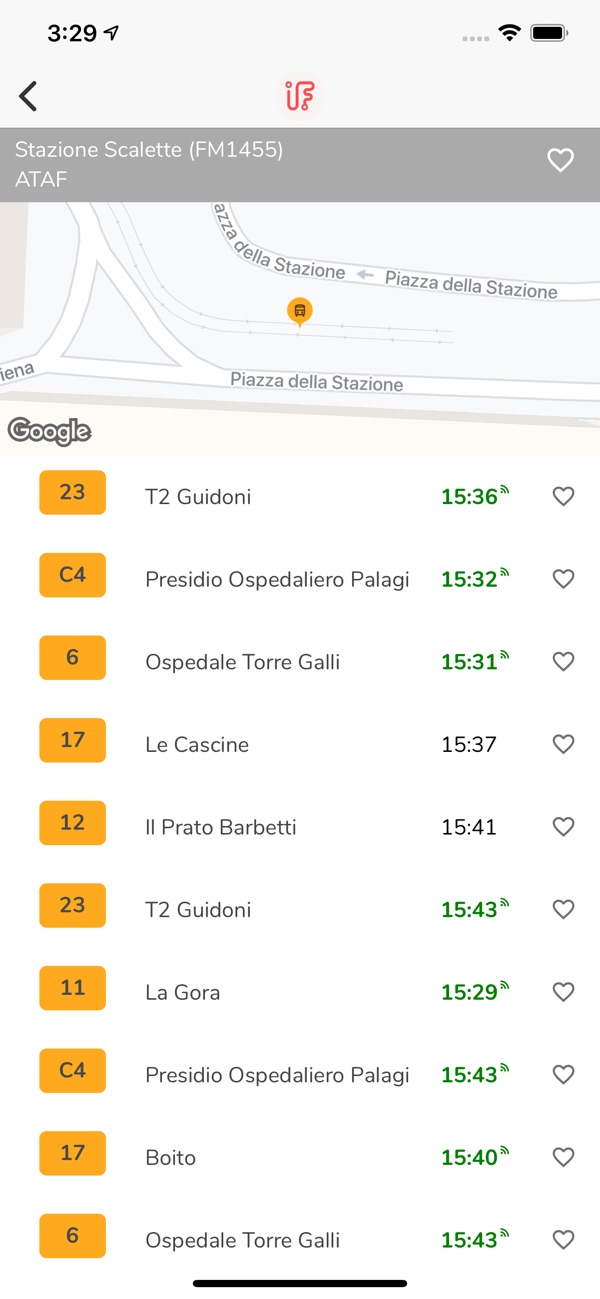
Task: Tap the Google logo on map
Action: (x=49, y=431)
